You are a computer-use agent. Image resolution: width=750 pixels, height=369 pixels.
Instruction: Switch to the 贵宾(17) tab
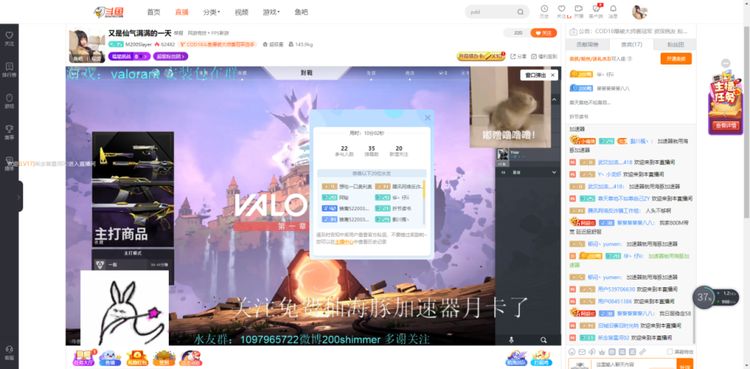(x=631, y=45)
